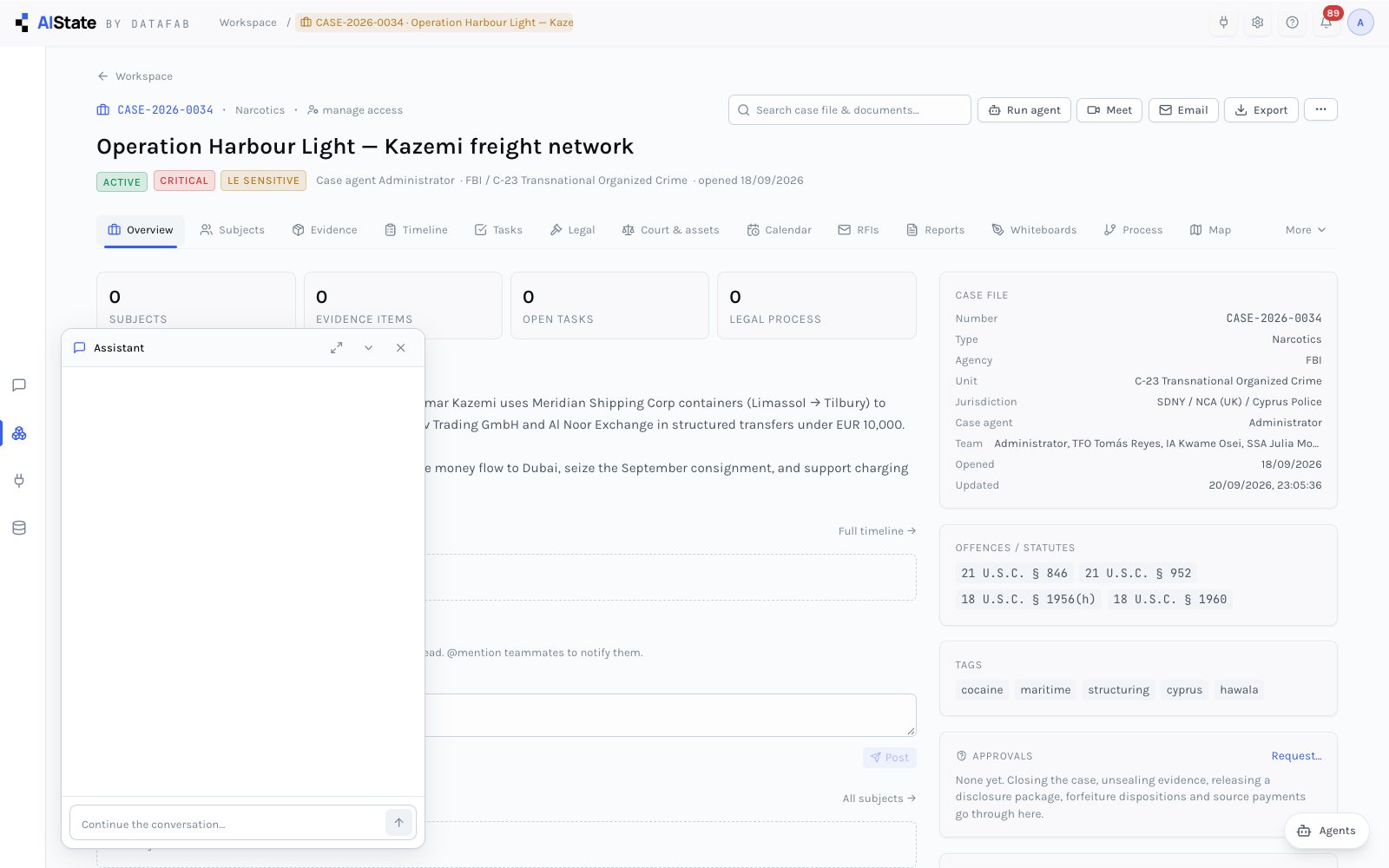Open the Full timeline link

(x=877, y=531)
